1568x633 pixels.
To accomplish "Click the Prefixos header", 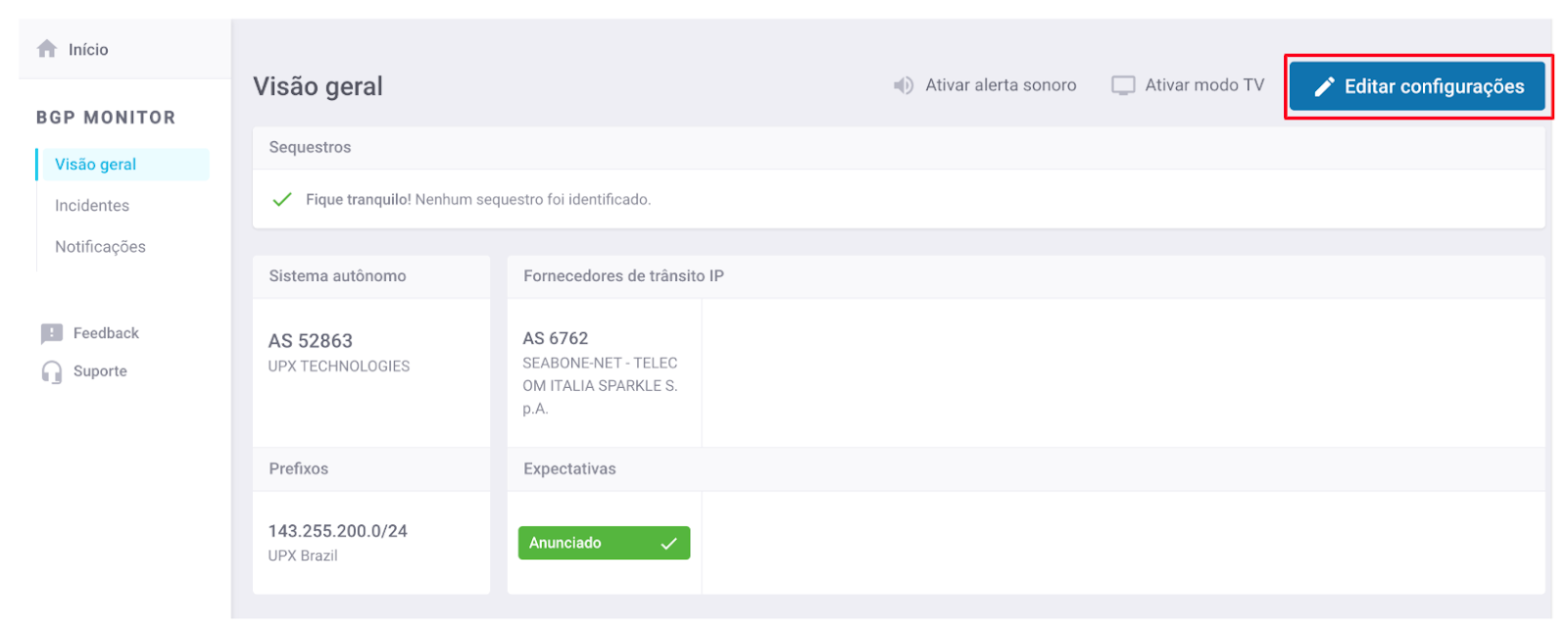I will 299,469.
